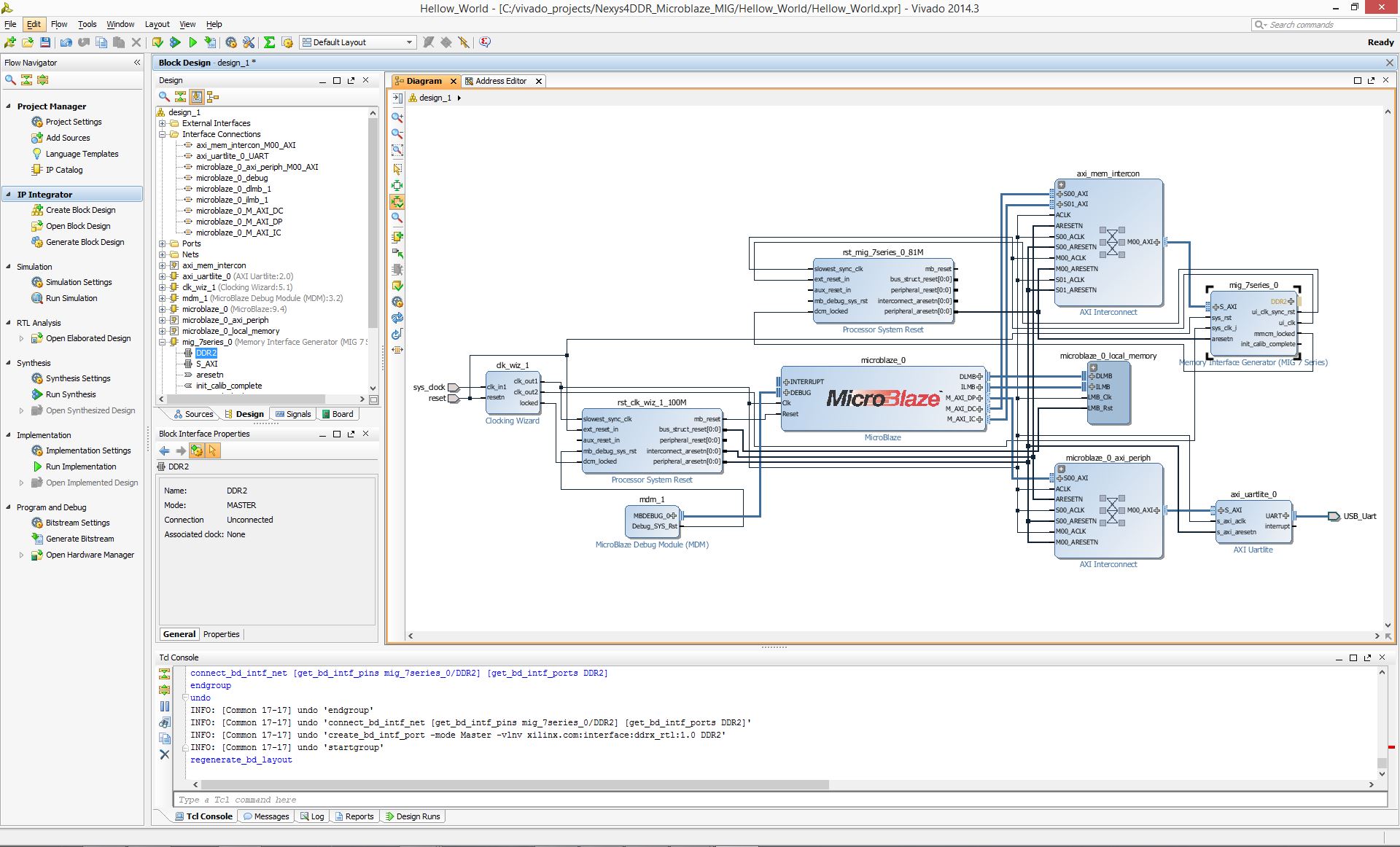Open Synthesis Settings

78,378
